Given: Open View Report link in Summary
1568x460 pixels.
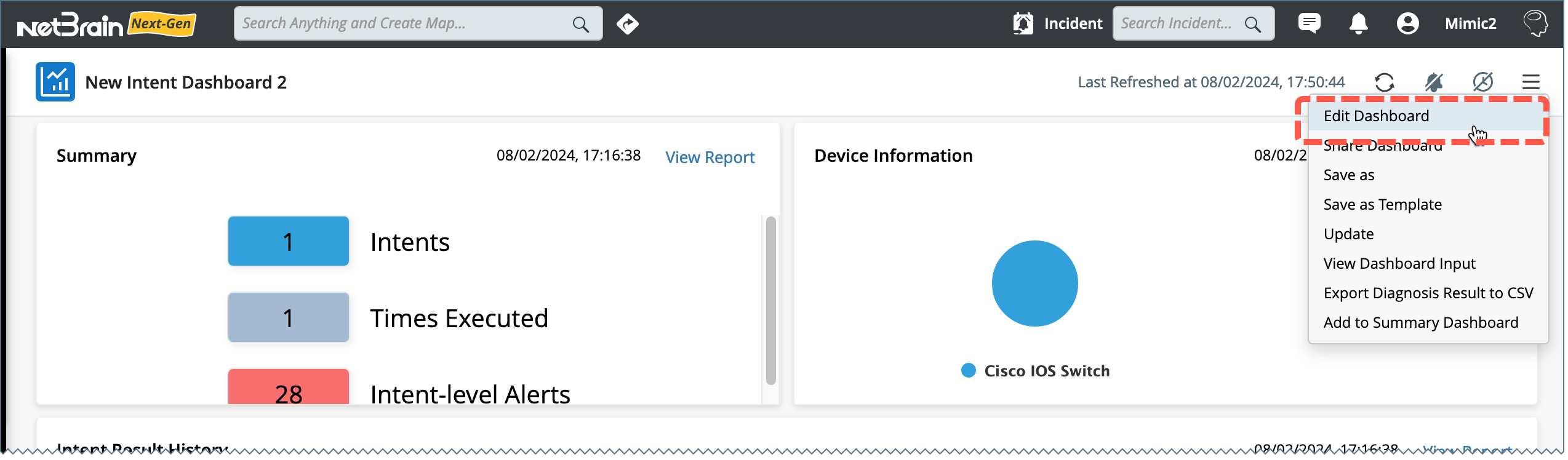Looking at the screenshot, I should coord(710,157).
